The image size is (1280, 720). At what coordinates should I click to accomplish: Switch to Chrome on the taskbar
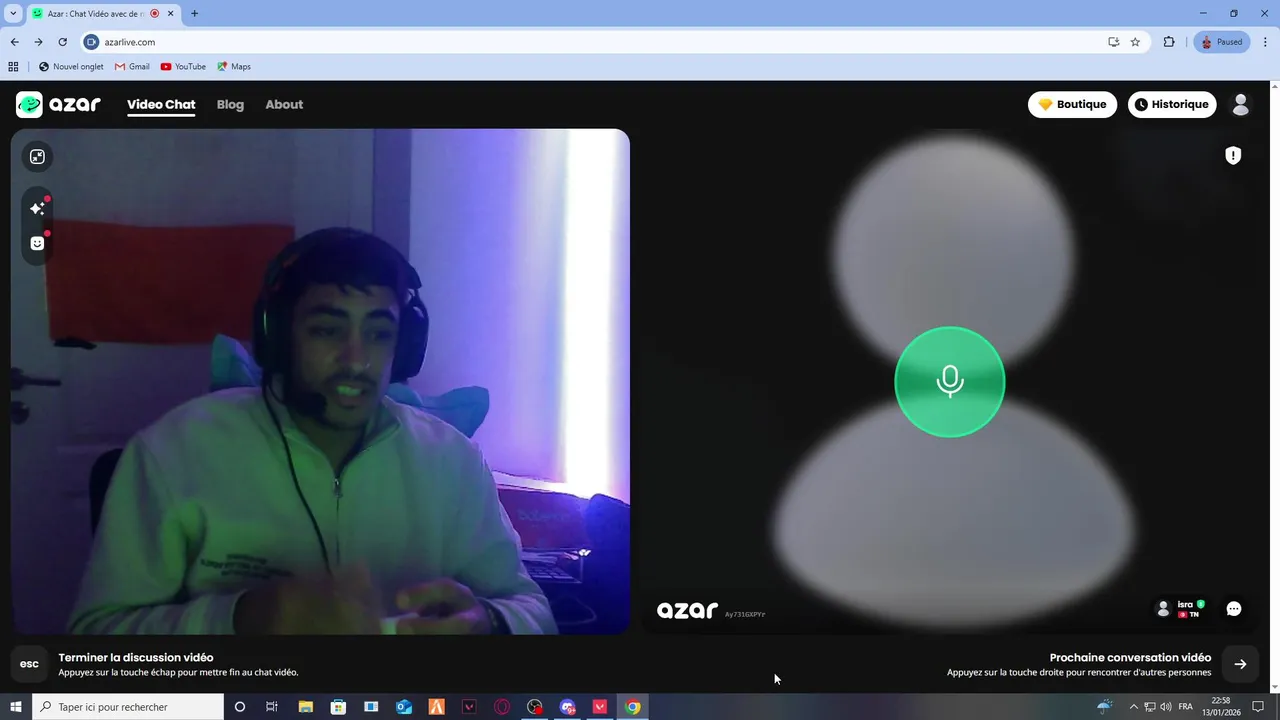tap(633, 707)
